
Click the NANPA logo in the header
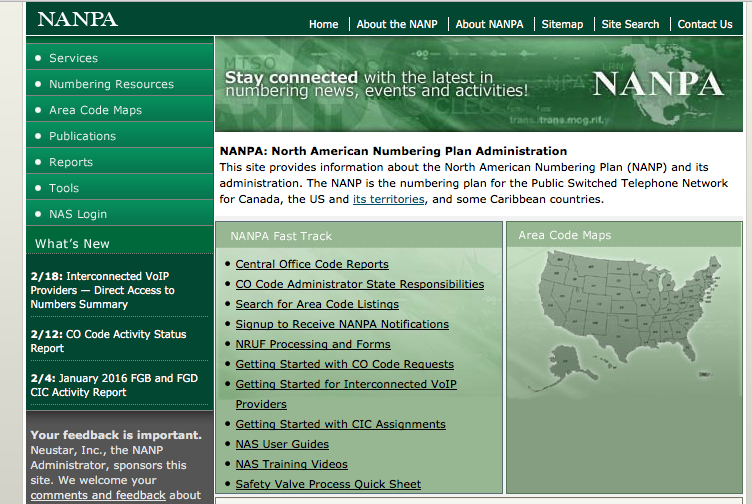click(78, 20)
